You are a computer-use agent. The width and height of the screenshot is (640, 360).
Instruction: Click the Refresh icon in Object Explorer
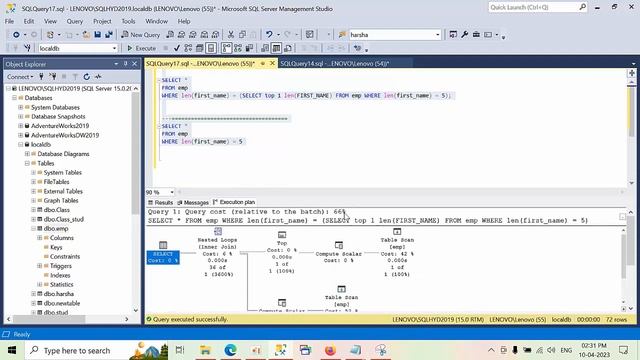tap(87, 77)
